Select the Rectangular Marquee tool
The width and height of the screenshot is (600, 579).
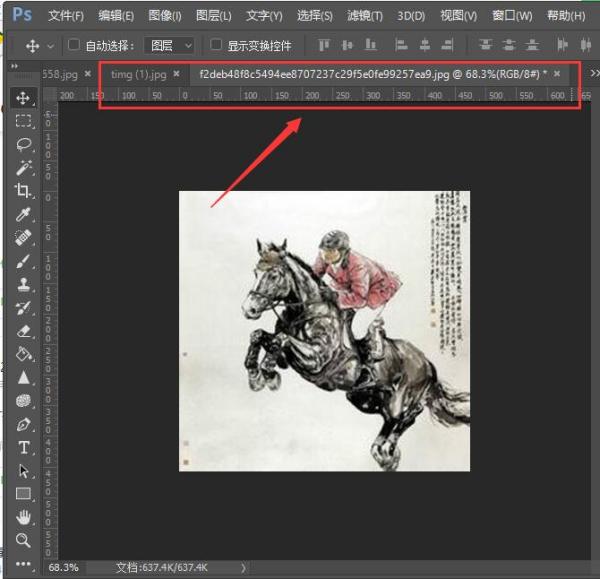tap(23, 121)
